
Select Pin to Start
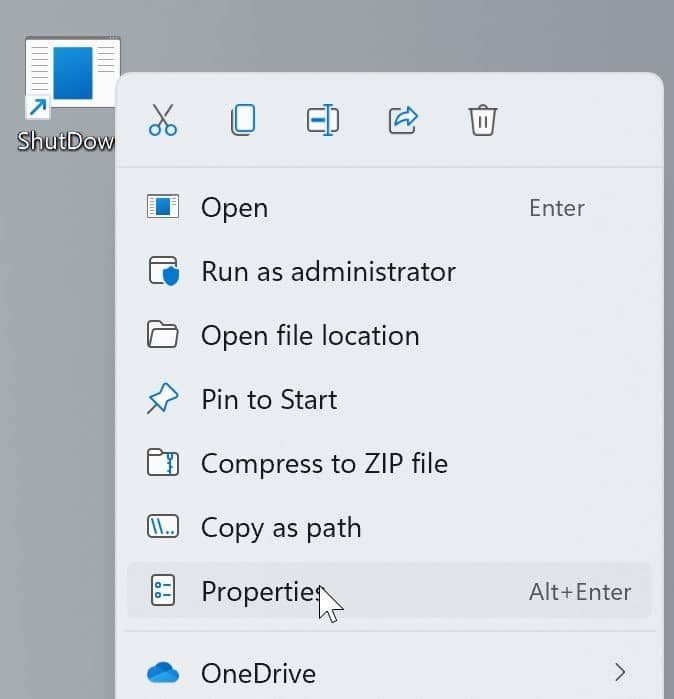point(269,400)
